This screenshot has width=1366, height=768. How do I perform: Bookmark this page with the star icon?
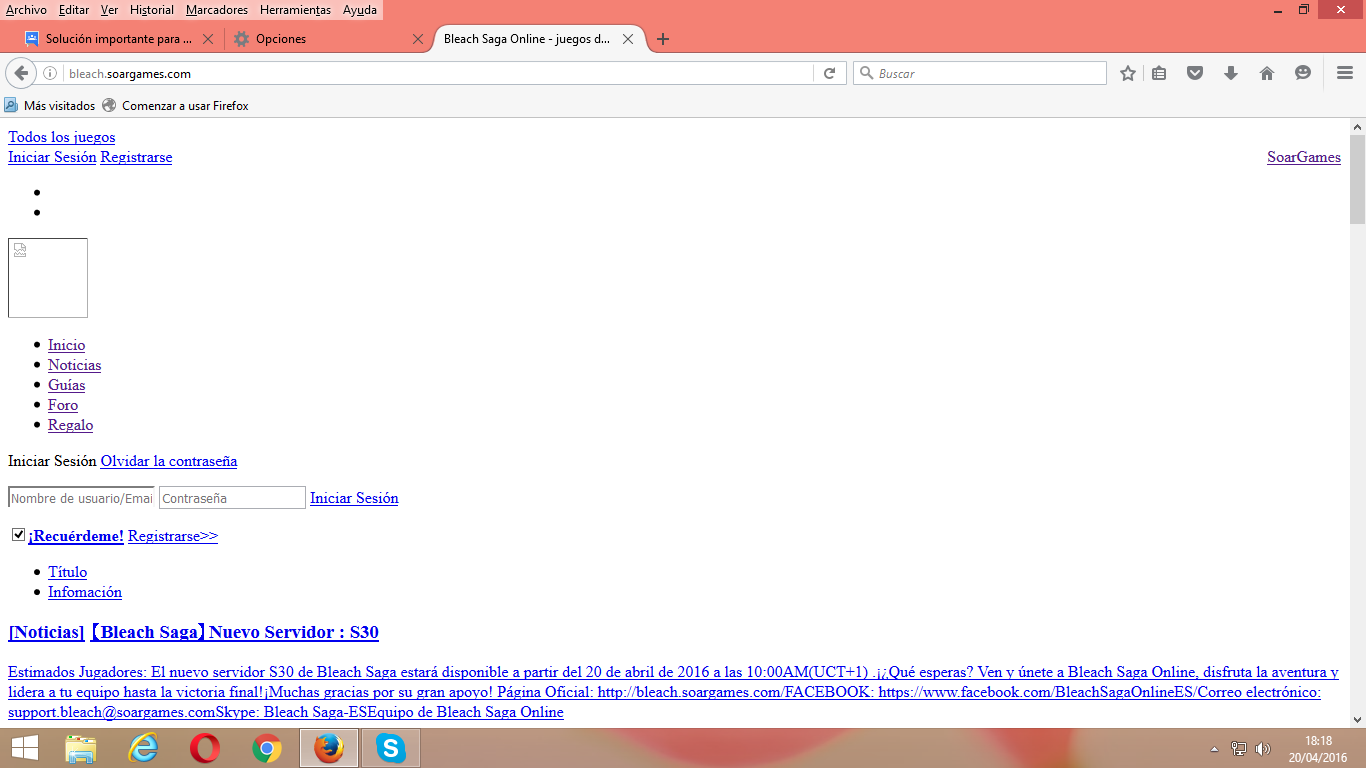[x=1128, y=73]
